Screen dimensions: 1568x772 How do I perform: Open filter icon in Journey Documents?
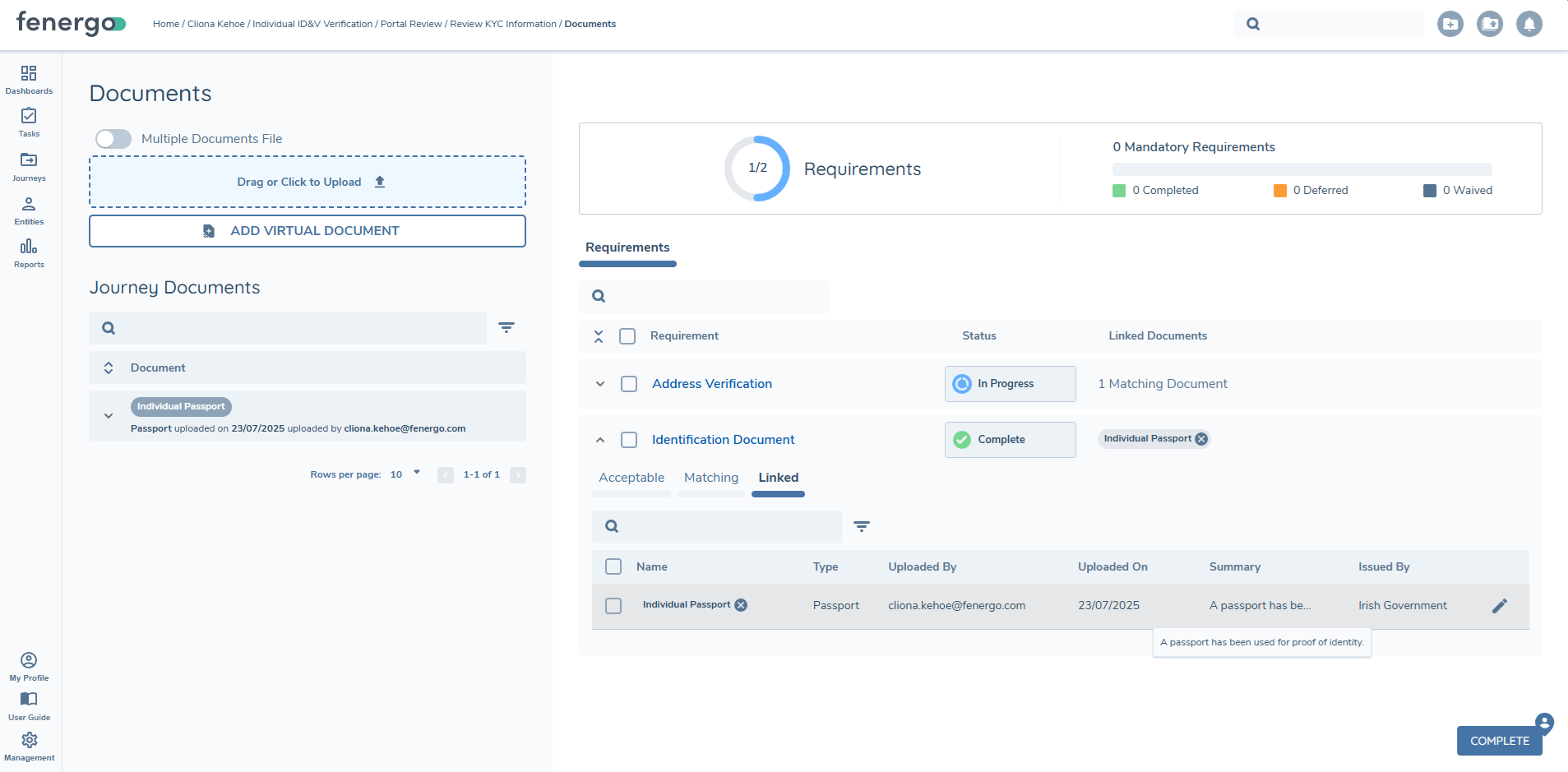click(506, 328)
